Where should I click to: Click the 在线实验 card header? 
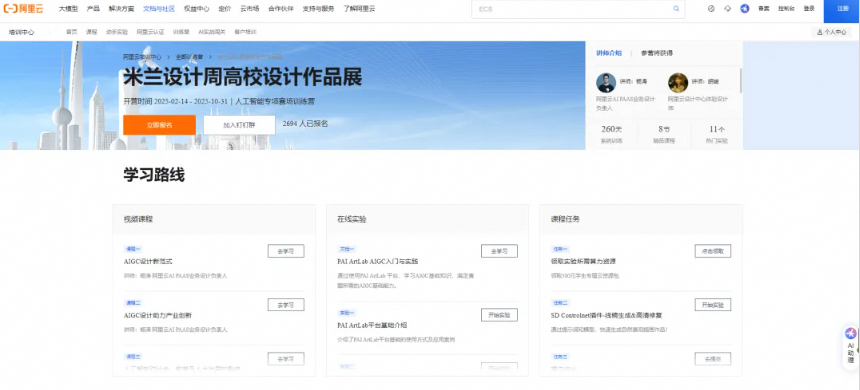427,219
